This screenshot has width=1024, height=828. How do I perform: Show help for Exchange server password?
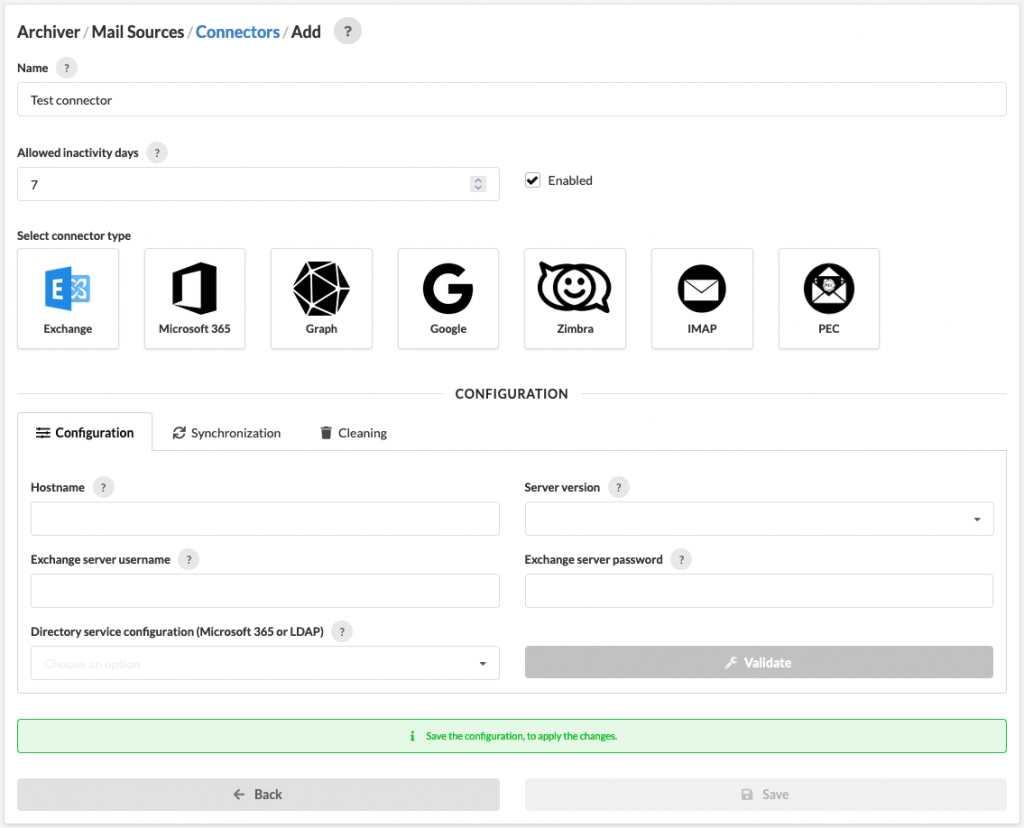[681, 560]
